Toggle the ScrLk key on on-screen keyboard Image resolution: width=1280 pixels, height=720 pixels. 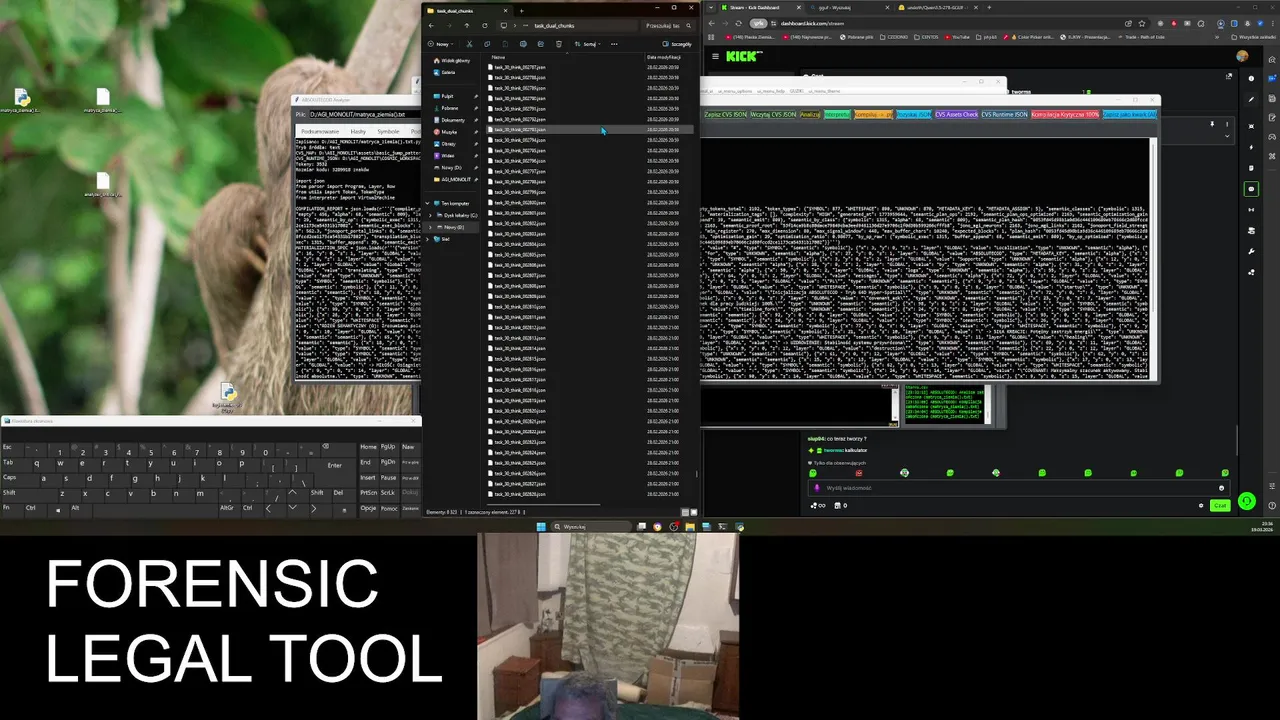click(388, 493)
